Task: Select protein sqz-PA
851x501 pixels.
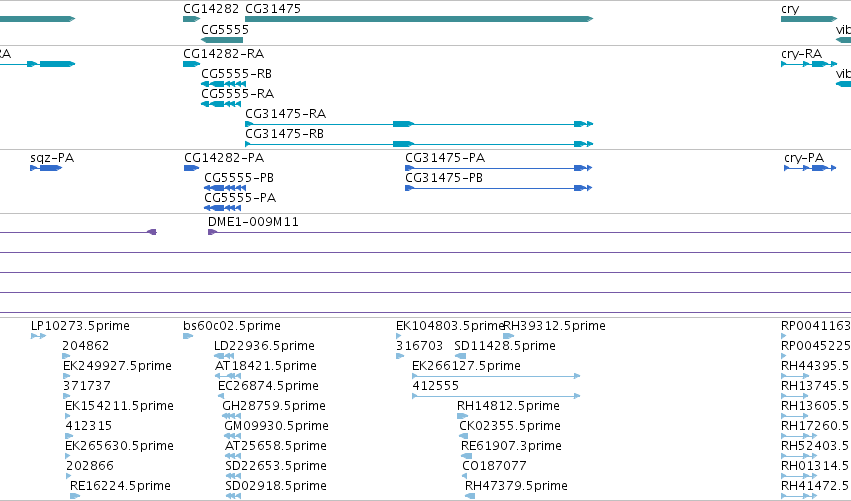Action: tap(46, 168)
